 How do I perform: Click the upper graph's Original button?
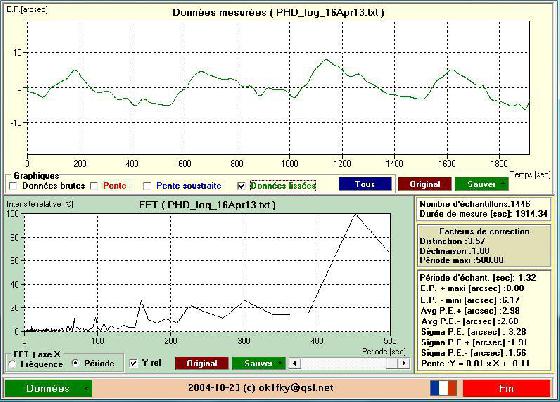coord(425,184)
